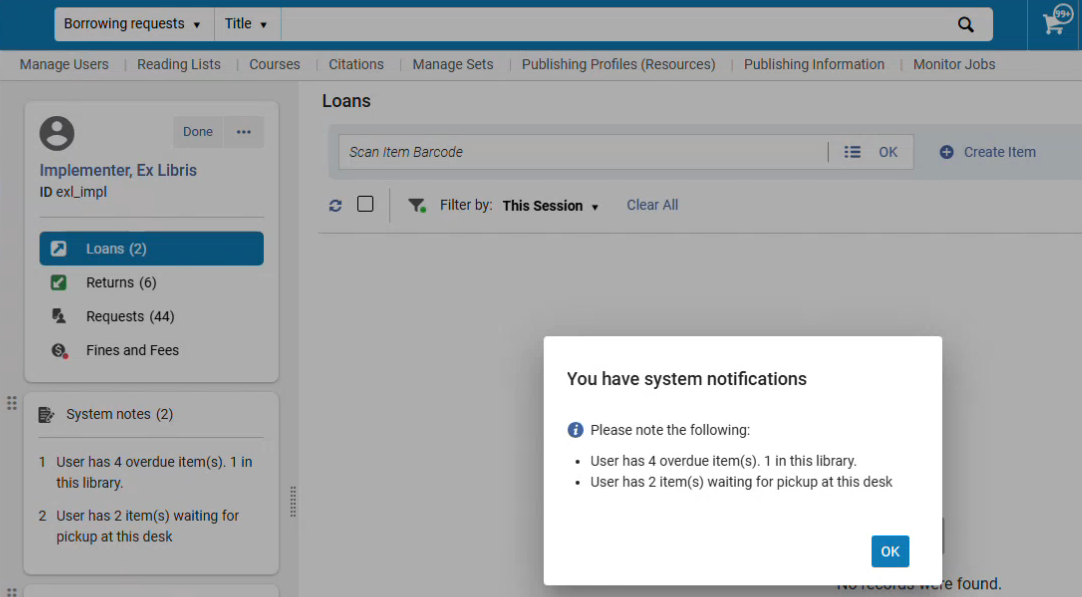Open Publishing Profiles (Resources) menu item

[x=618, y=64]
